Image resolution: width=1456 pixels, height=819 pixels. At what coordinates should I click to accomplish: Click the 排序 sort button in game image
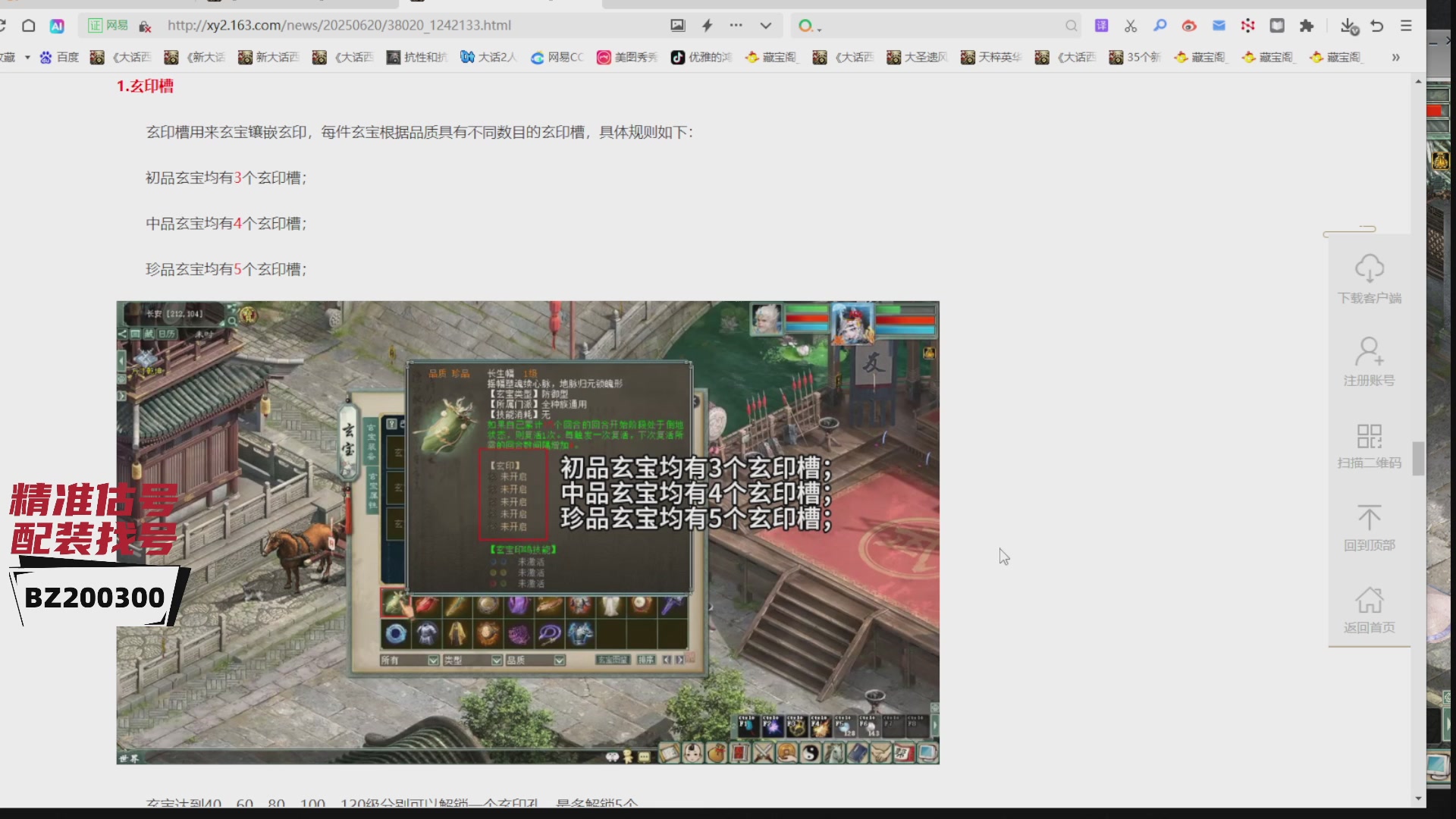click(x=645, y=660)
